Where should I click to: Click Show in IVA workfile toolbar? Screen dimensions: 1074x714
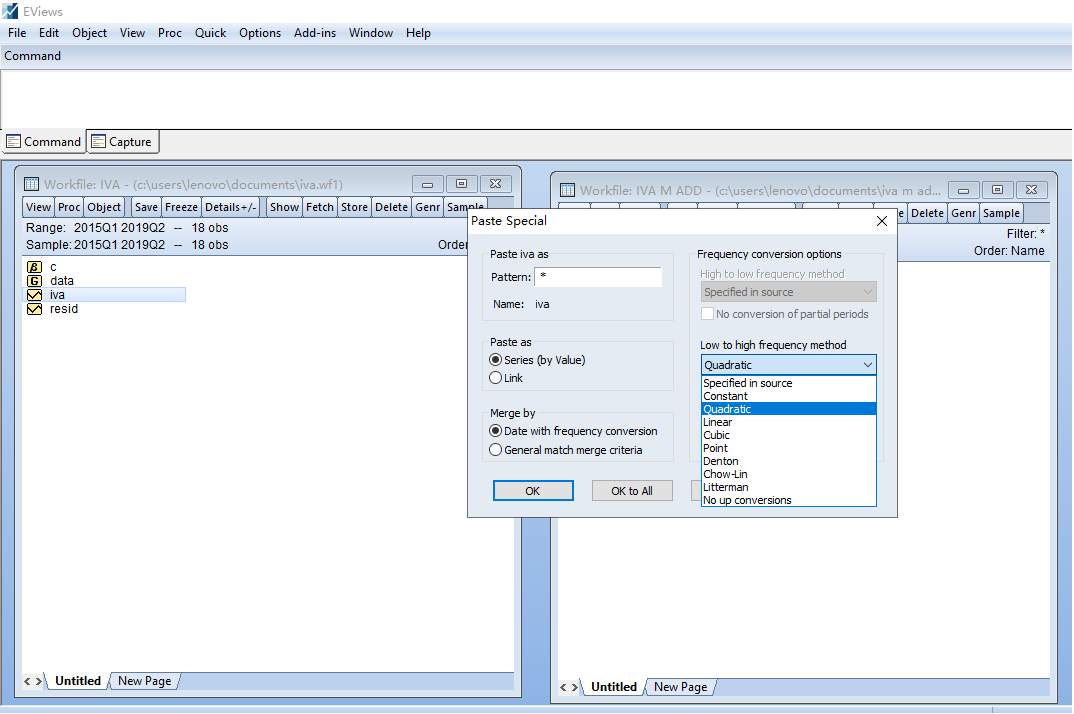284,207
